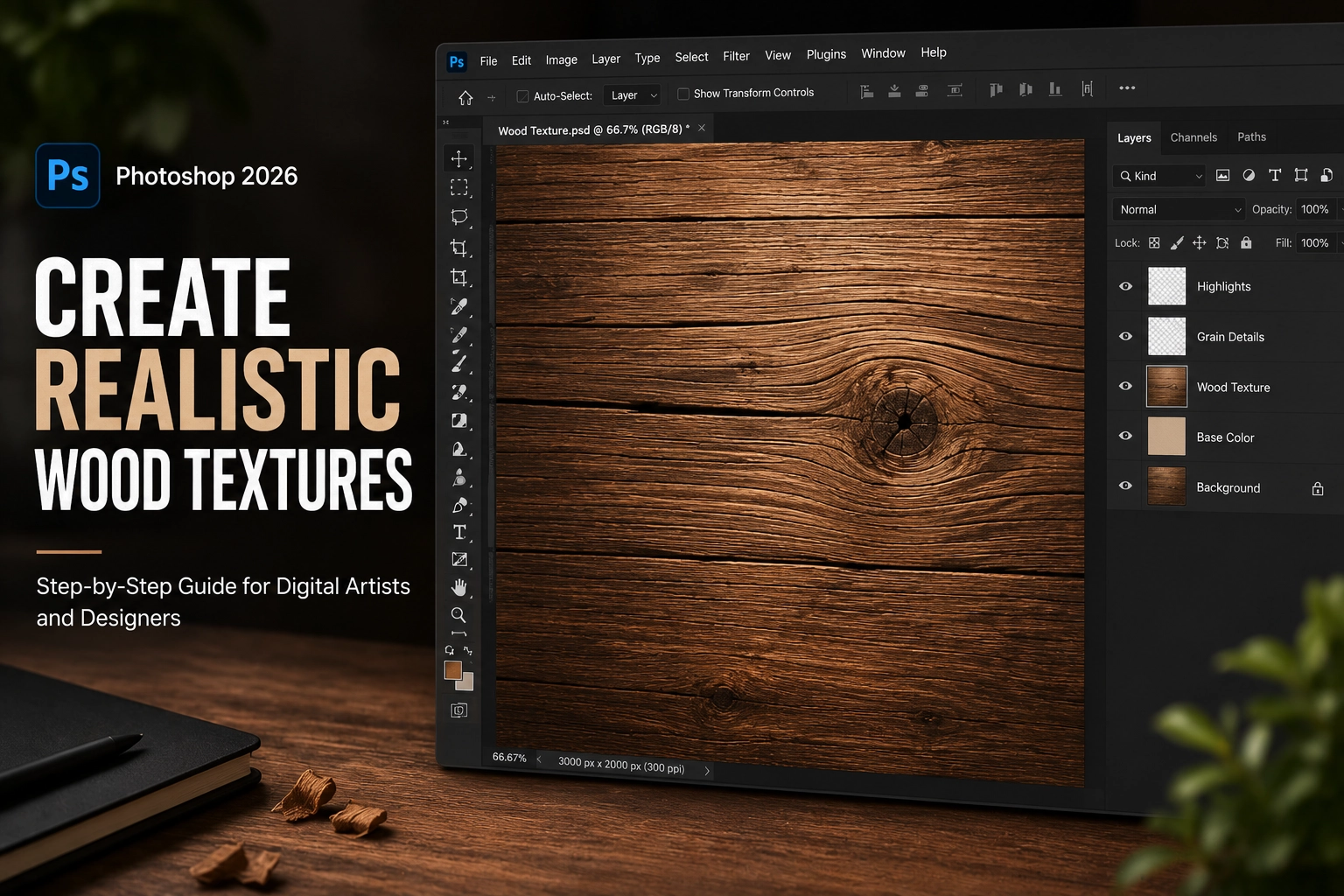The height and width of the screenshot is (896, 1344).
Task: Enable Show Transform Controls checkbox
Action: pyautogui.click(x=683, y=94)
